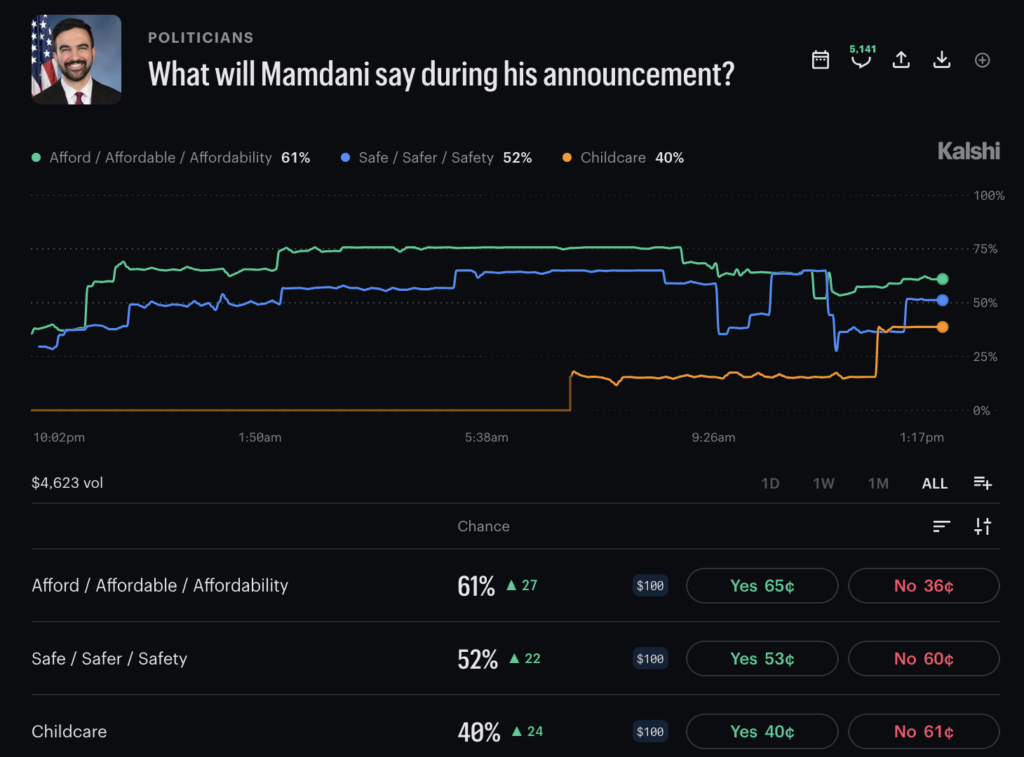Select the 1D time range
Screen dimensions: 1024x757
pyautogui.click(x=770, y=483)
